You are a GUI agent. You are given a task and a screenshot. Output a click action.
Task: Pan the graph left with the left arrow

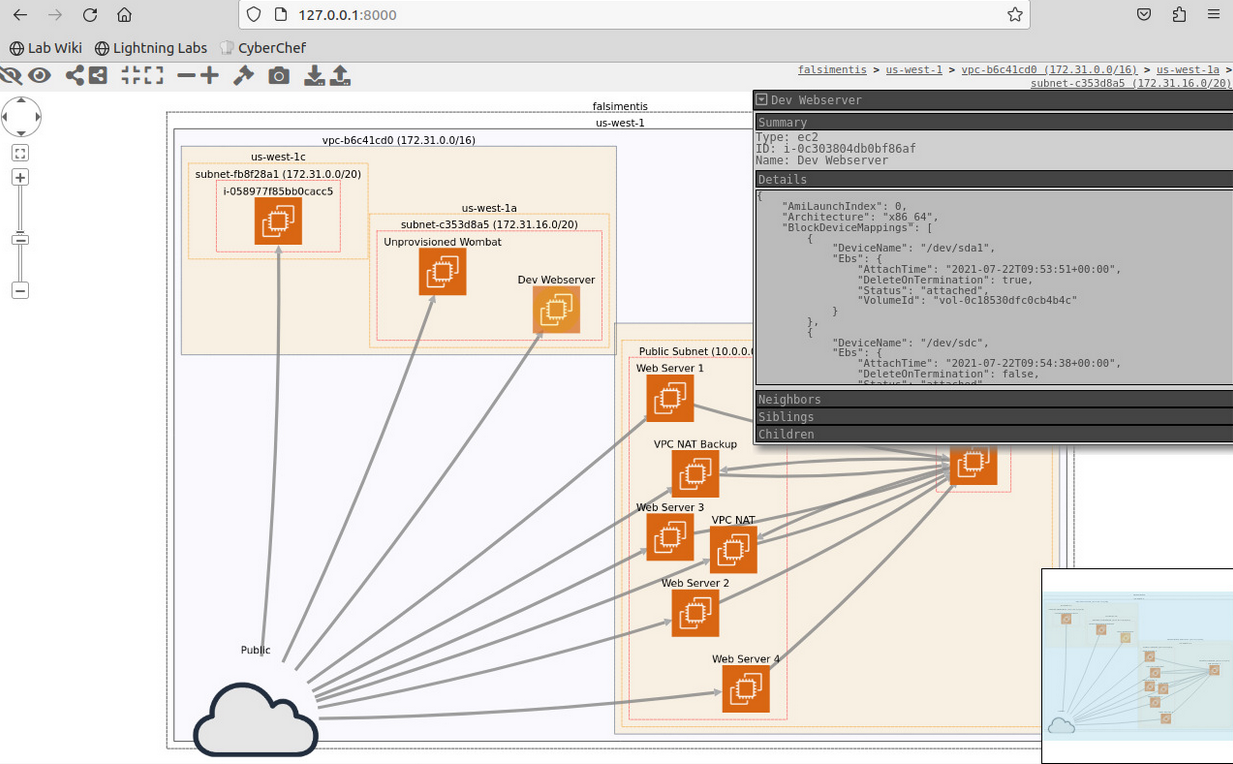5,117
